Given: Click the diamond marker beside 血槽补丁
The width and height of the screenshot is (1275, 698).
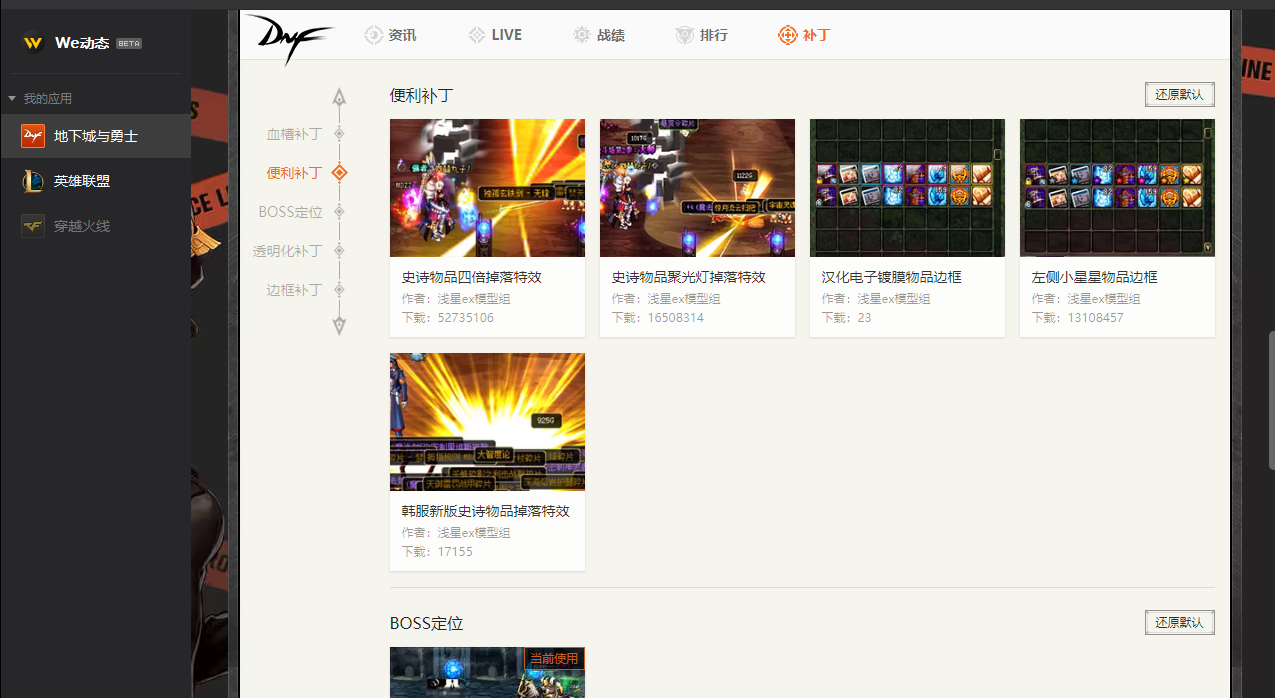Looking at the screenshot, I should coord(339,133).
